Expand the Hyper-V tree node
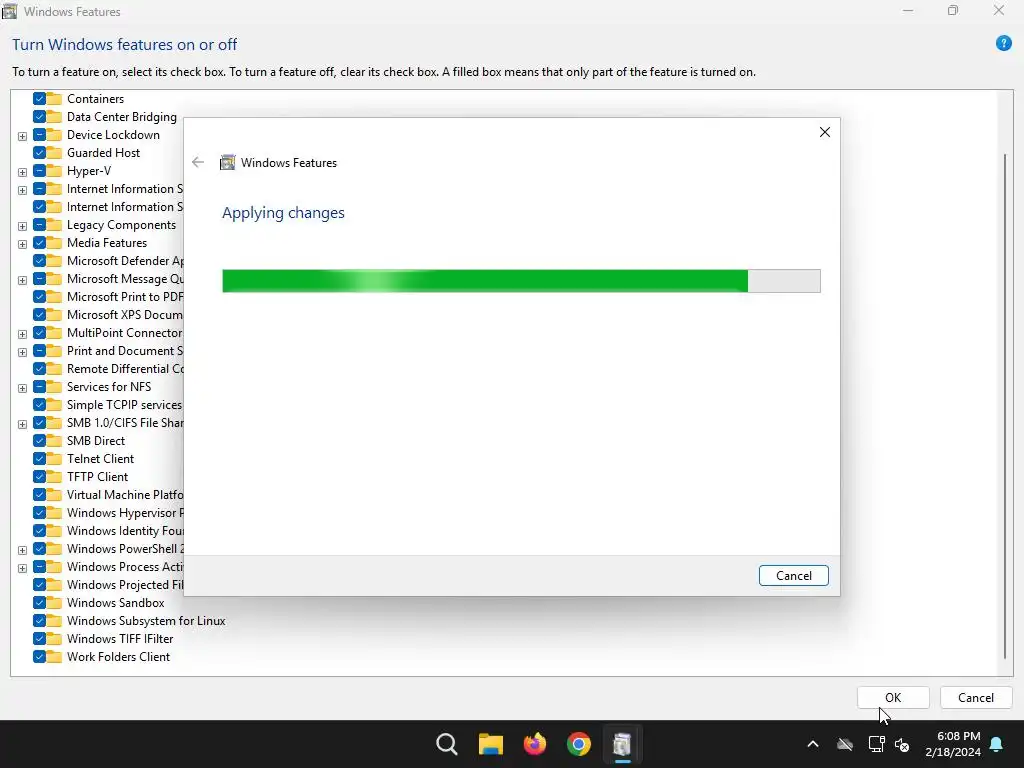The image size is (1024, 768). (x=22, y=172)
